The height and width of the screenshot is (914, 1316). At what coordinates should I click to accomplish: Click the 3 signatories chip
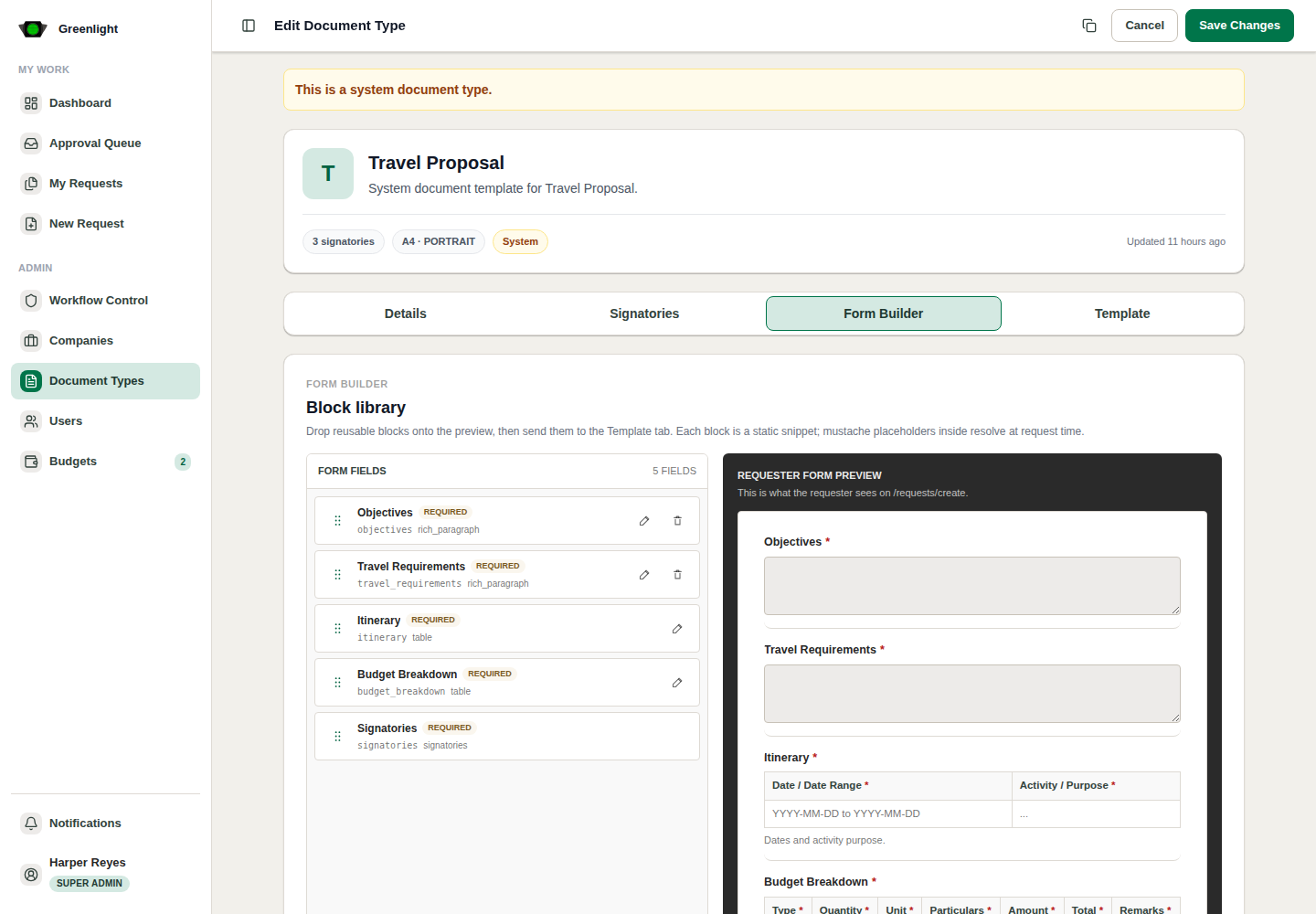(344, 241)
